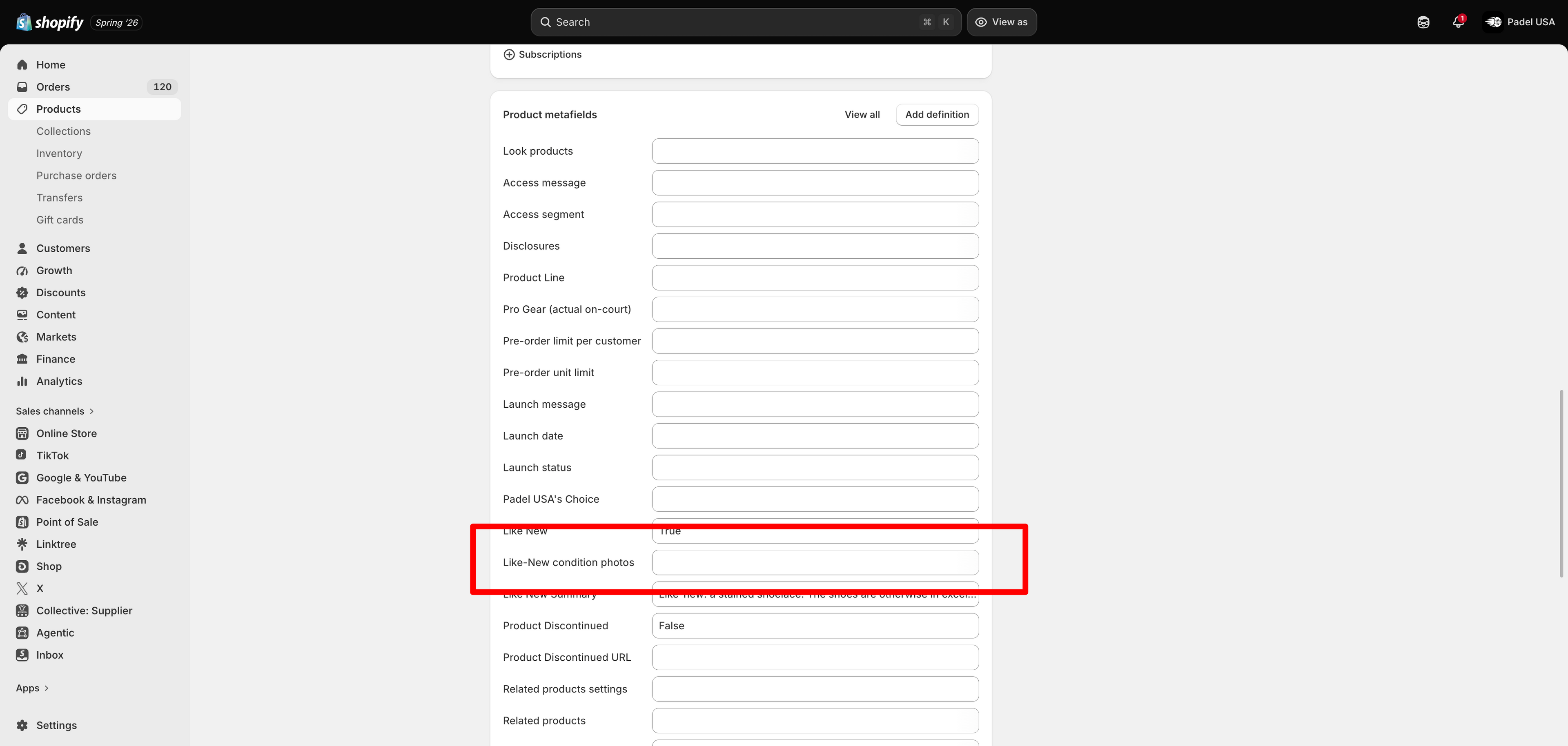Click the Pre-order limit per customer field

click(815, 341)
